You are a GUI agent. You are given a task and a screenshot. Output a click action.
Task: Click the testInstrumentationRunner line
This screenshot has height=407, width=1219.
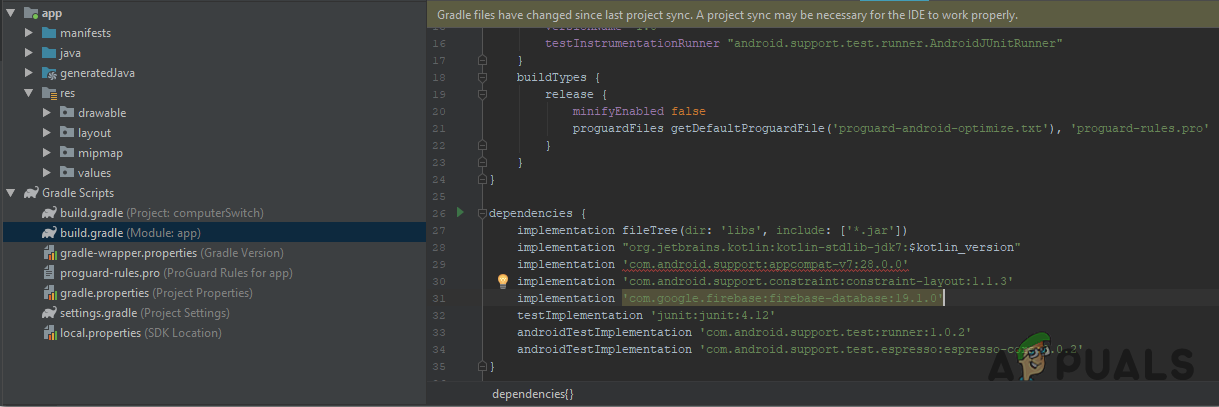tap(803, 43)
